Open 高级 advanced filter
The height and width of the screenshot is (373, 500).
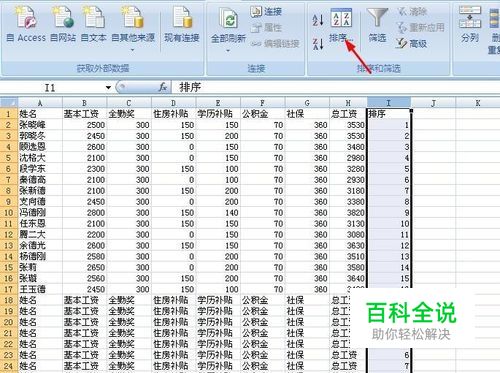411,43
